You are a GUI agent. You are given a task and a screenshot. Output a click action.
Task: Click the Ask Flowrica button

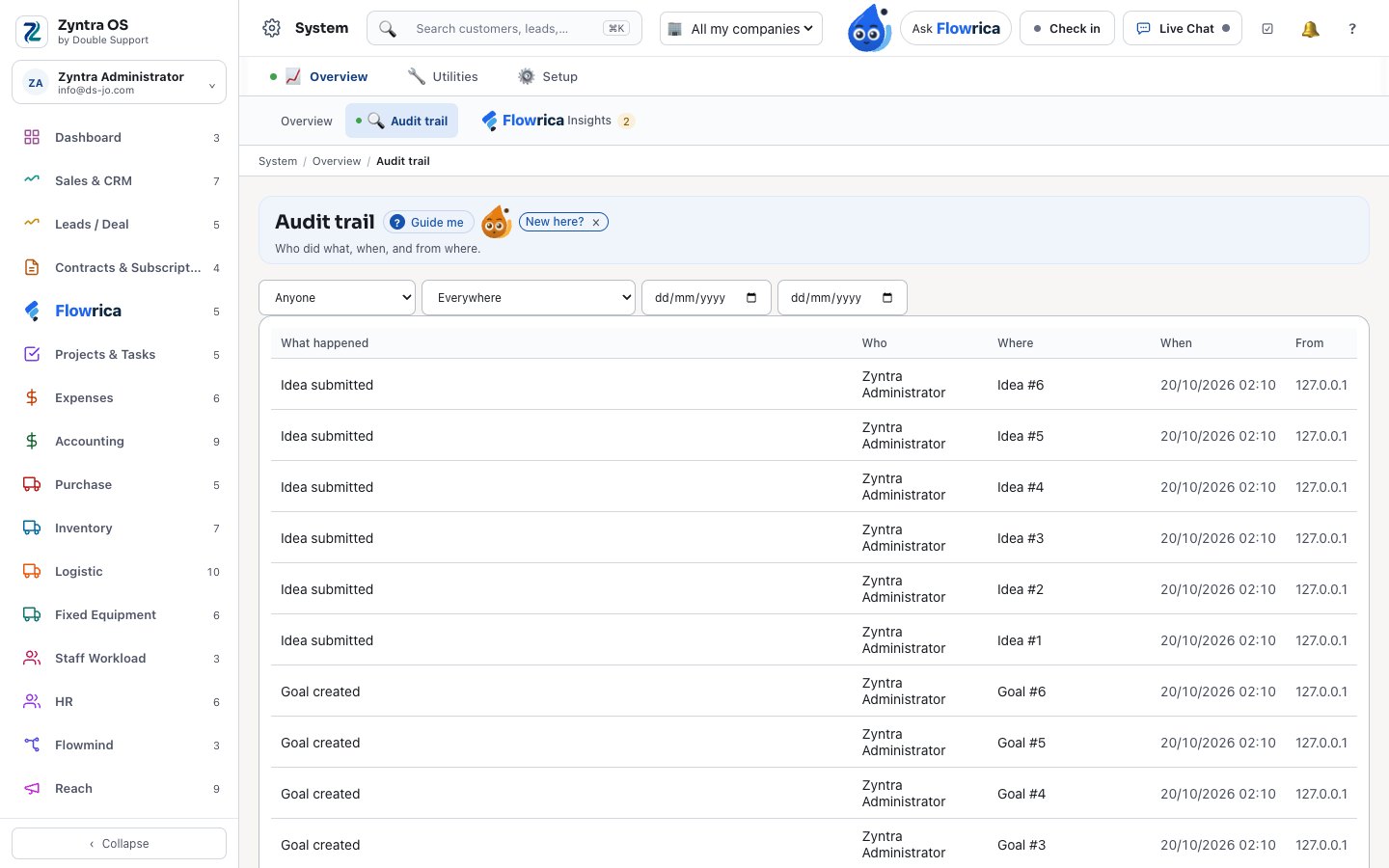pyautogui.click(x=956, y=29)
